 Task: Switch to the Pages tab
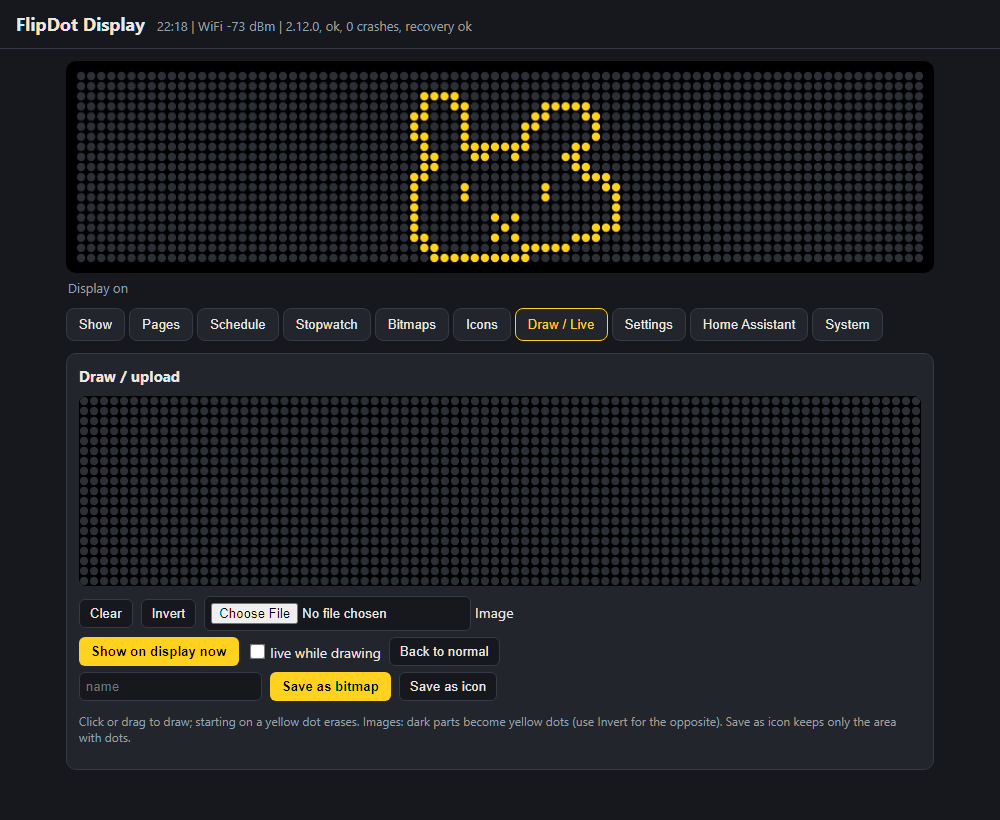pos(161,325)
